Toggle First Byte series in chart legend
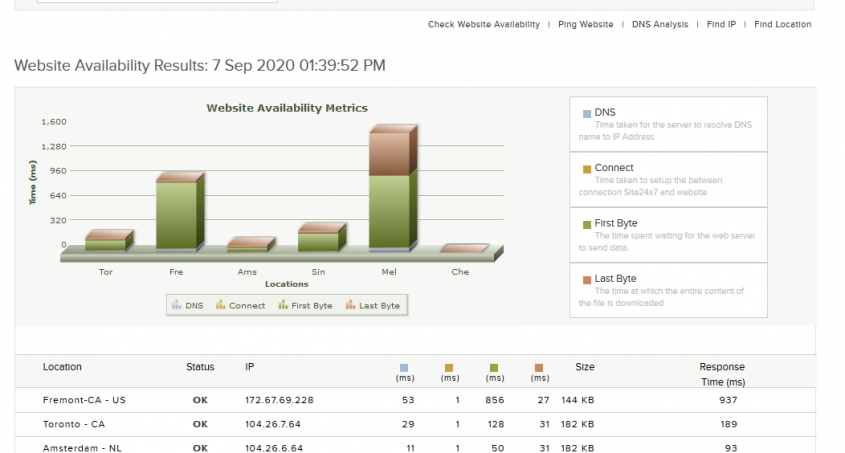Image resolution: width=845 pixels, height=453 pixels. click(283, 305)
